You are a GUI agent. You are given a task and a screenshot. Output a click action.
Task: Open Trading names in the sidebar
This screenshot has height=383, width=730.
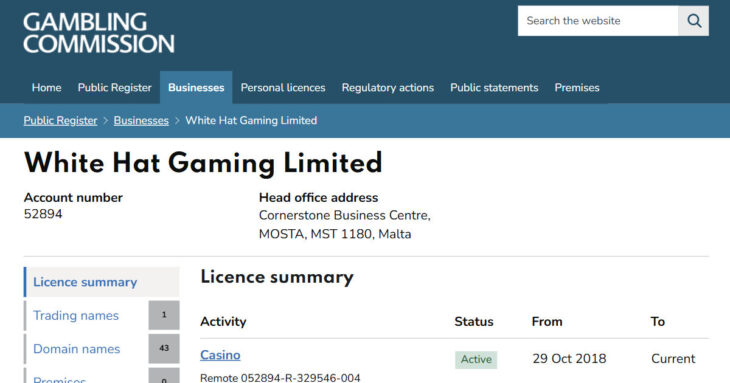pyautogui.click(x=76, y=316)
